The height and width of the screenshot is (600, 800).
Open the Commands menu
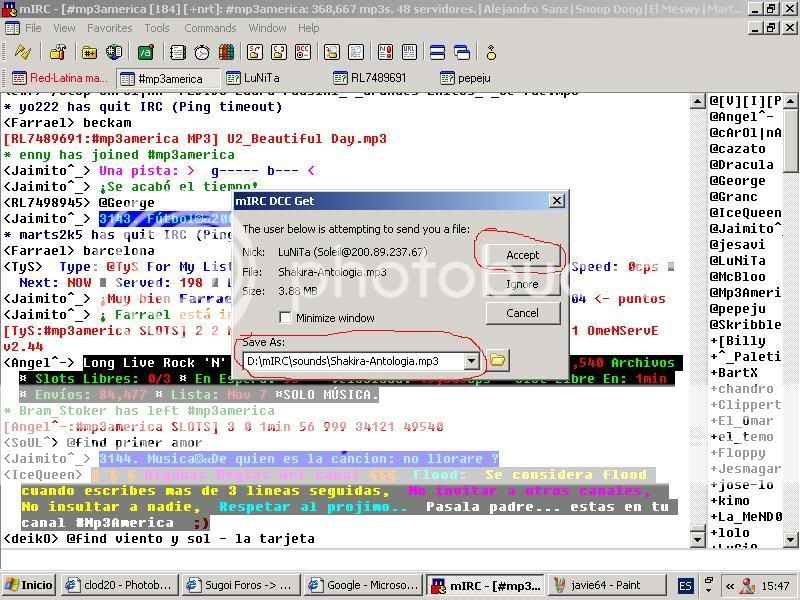click(210, 28)
